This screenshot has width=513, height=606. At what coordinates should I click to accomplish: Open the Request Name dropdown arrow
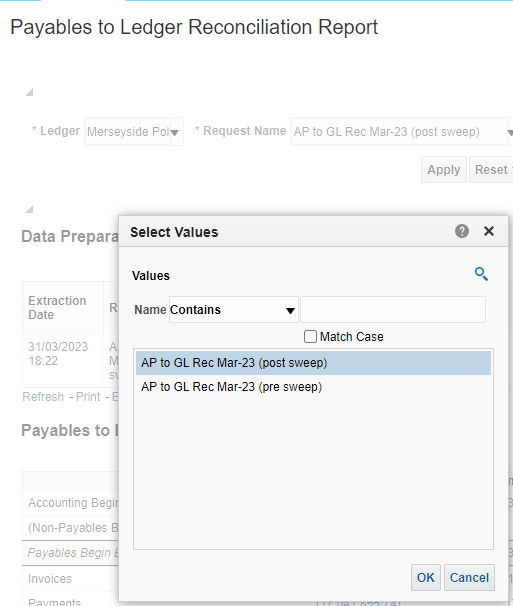tap(510, 133)
